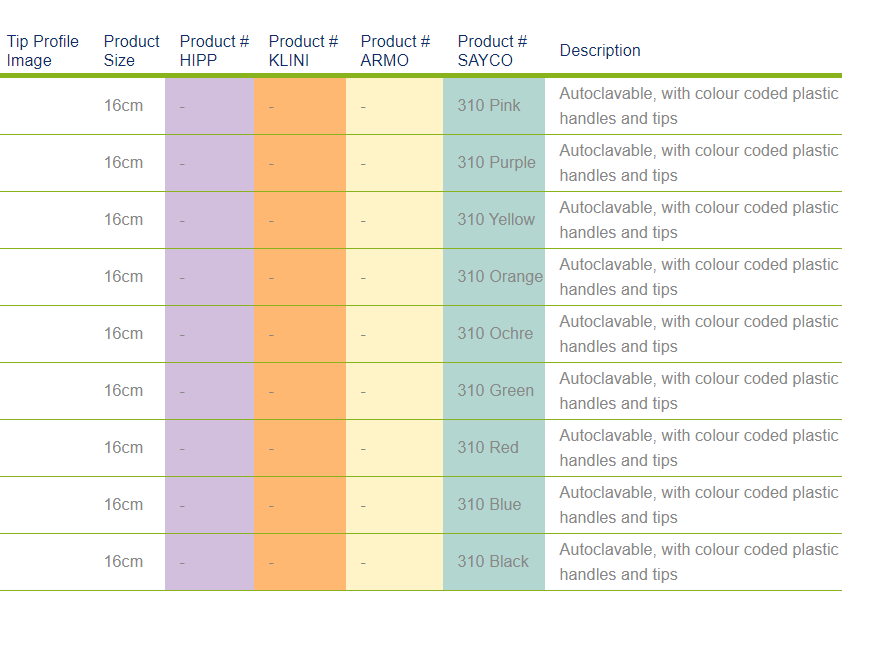Pick the 310 Blue product cell
The image size is (869, 652).
coord(489,505)
